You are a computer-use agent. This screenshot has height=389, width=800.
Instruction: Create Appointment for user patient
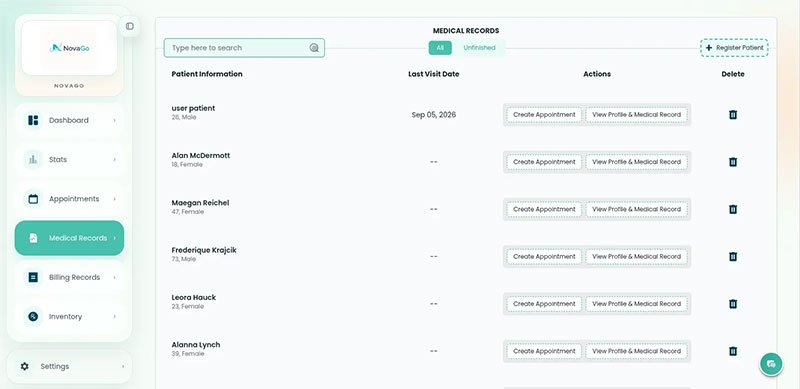coord(544,115)
